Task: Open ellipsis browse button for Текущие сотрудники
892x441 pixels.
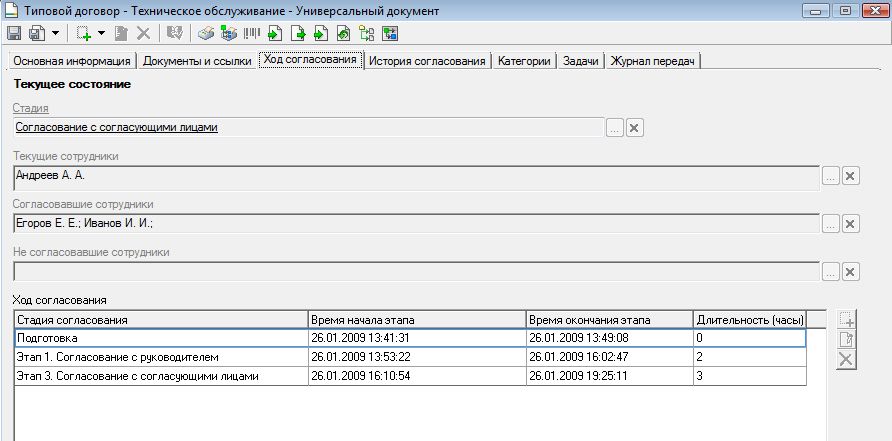Action: pos(831,176)
